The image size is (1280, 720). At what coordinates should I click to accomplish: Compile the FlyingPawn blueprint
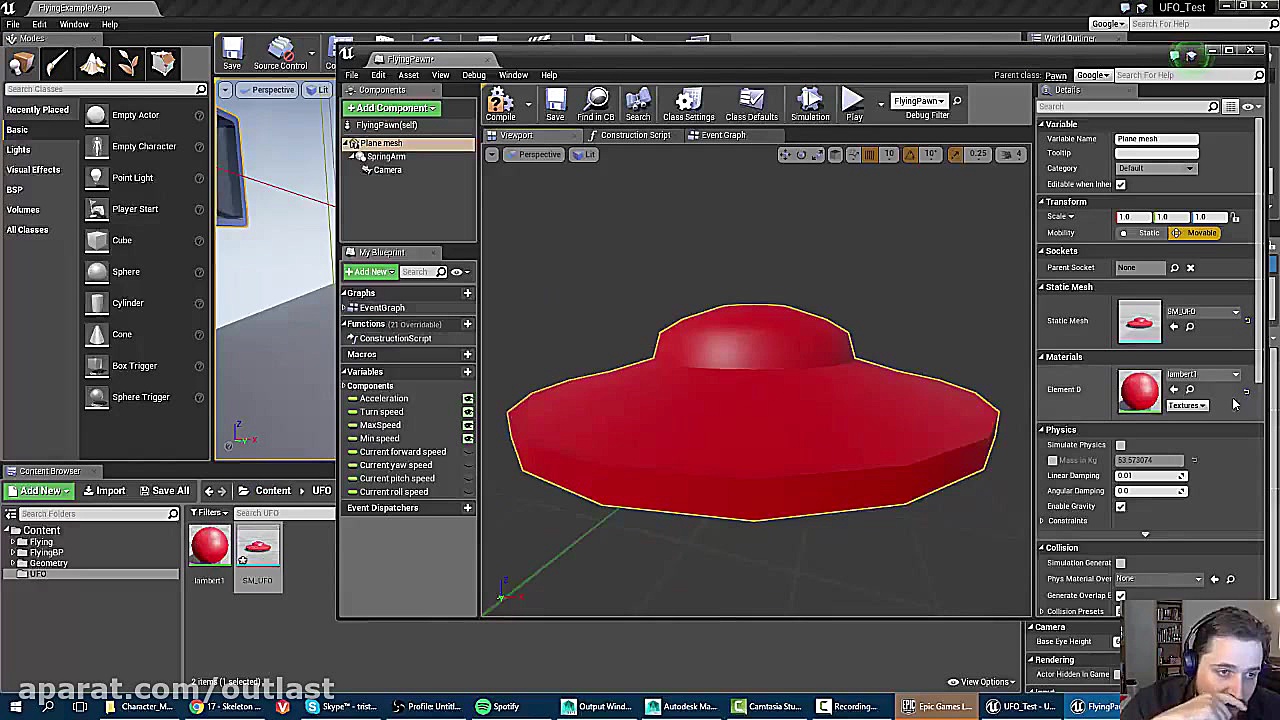pyautogui.click(x=499, y=104)
